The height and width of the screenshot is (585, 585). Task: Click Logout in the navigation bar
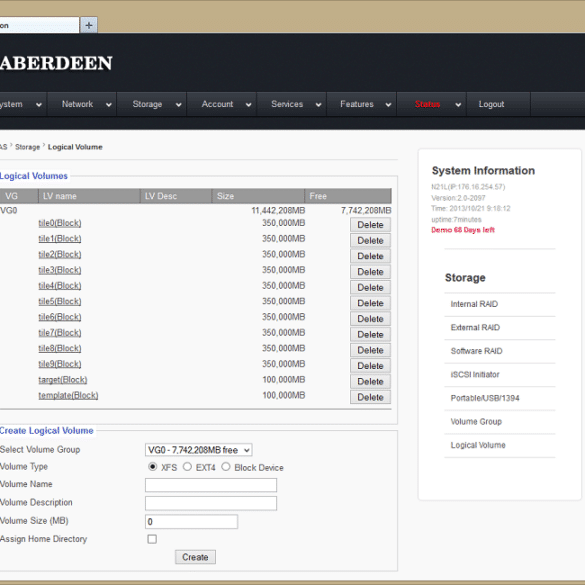(x=491, y=104)
